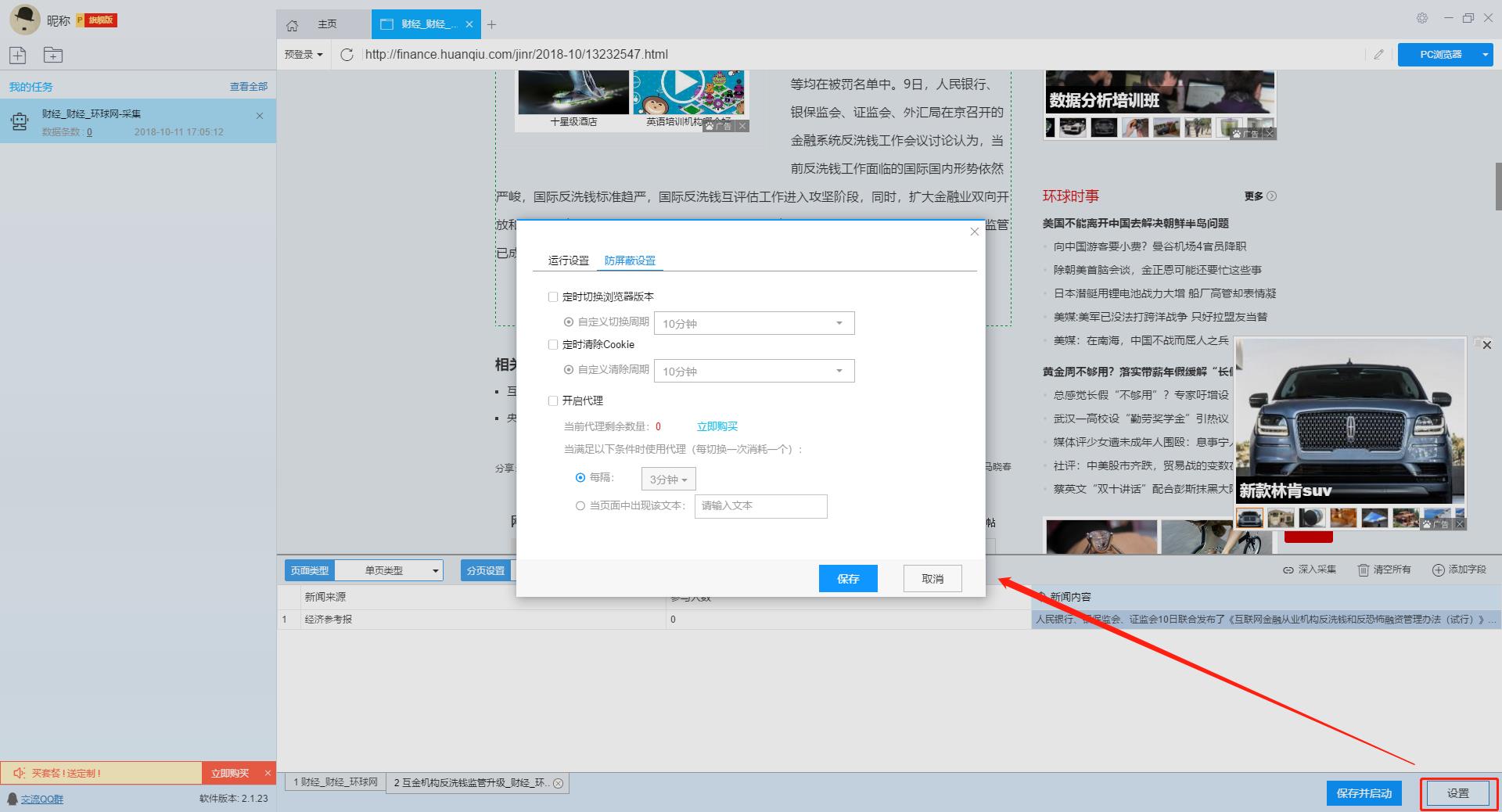The width and height of the screenshot is (1502, 812).
Task: Enable 定时清除Cookie checkbox
Action: click(553, 344)
